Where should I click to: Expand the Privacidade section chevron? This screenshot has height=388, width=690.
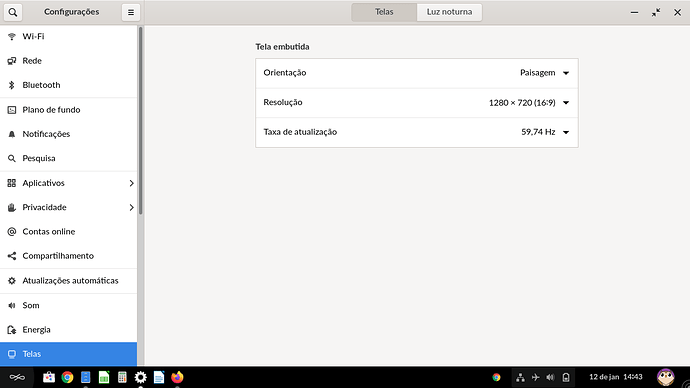tap(131, 207)
